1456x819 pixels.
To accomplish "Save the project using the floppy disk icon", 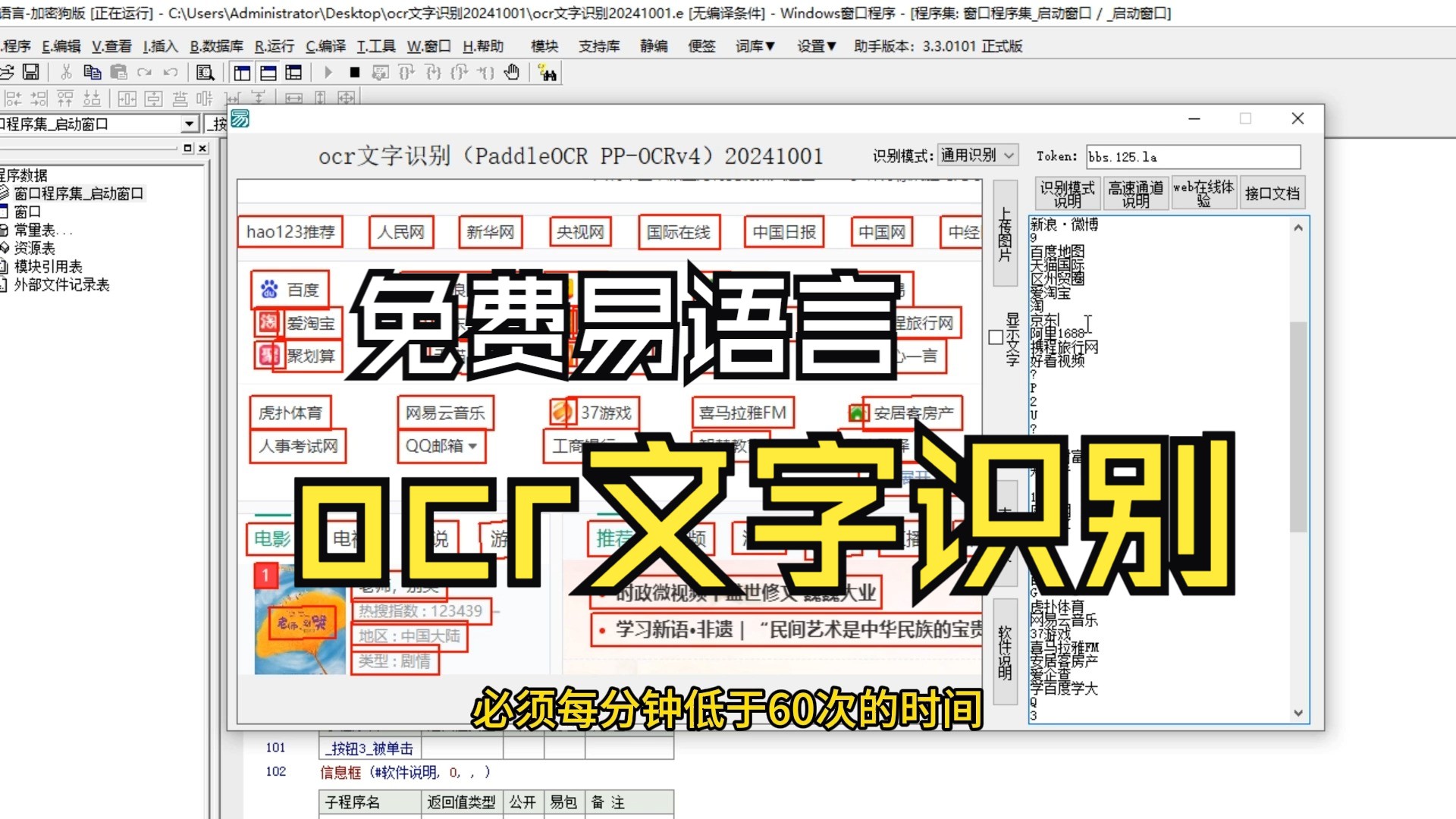I will 32,72.
